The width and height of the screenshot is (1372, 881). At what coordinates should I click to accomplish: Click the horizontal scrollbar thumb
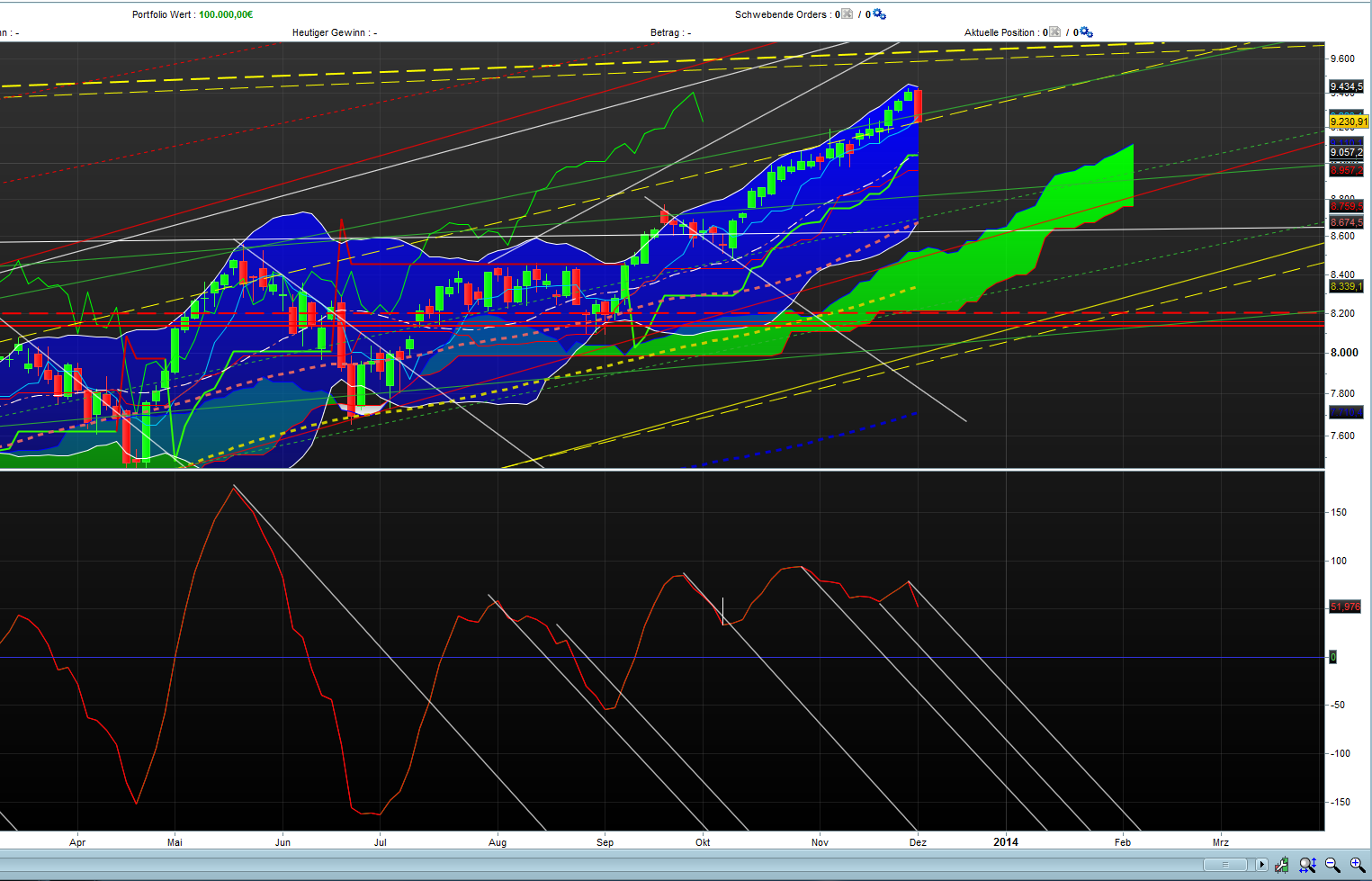tap(1224, 865)
